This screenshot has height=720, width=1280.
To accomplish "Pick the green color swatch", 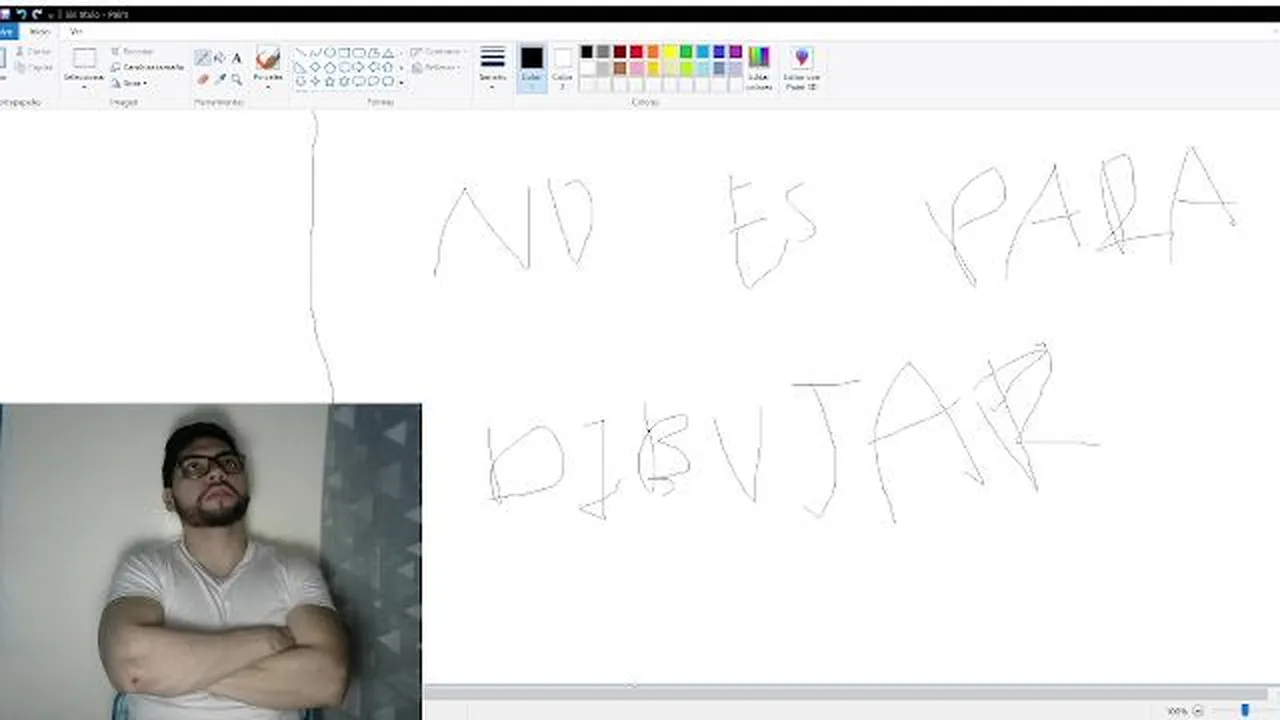I will pos(686,52).
